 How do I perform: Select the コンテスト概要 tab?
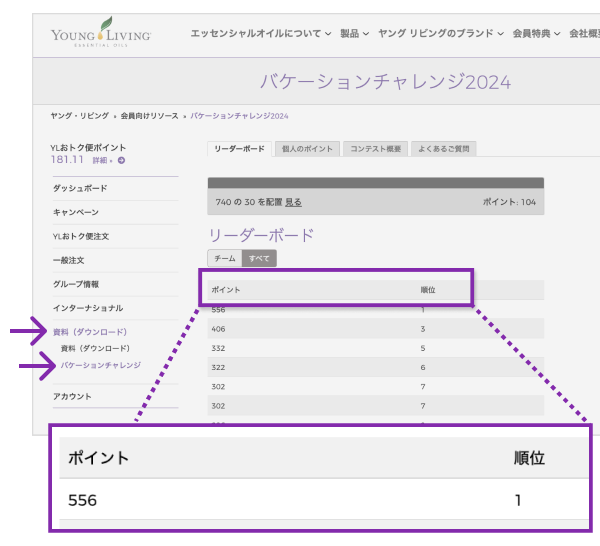(x=375, y=149)
